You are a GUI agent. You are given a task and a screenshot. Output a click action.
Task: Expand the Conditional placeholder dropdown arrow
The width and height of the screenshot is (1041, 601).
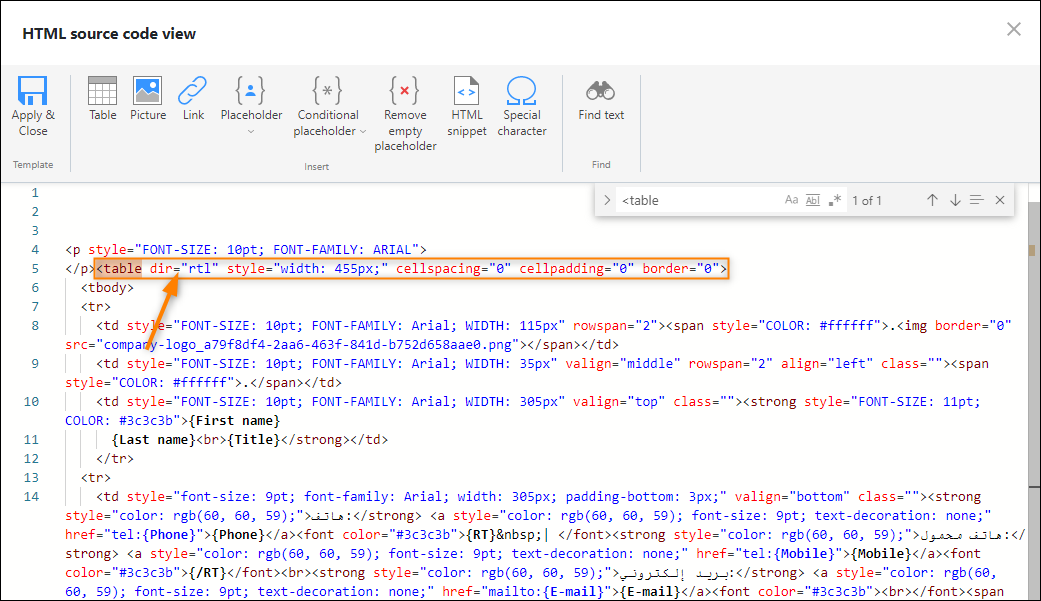coord(363,131)
